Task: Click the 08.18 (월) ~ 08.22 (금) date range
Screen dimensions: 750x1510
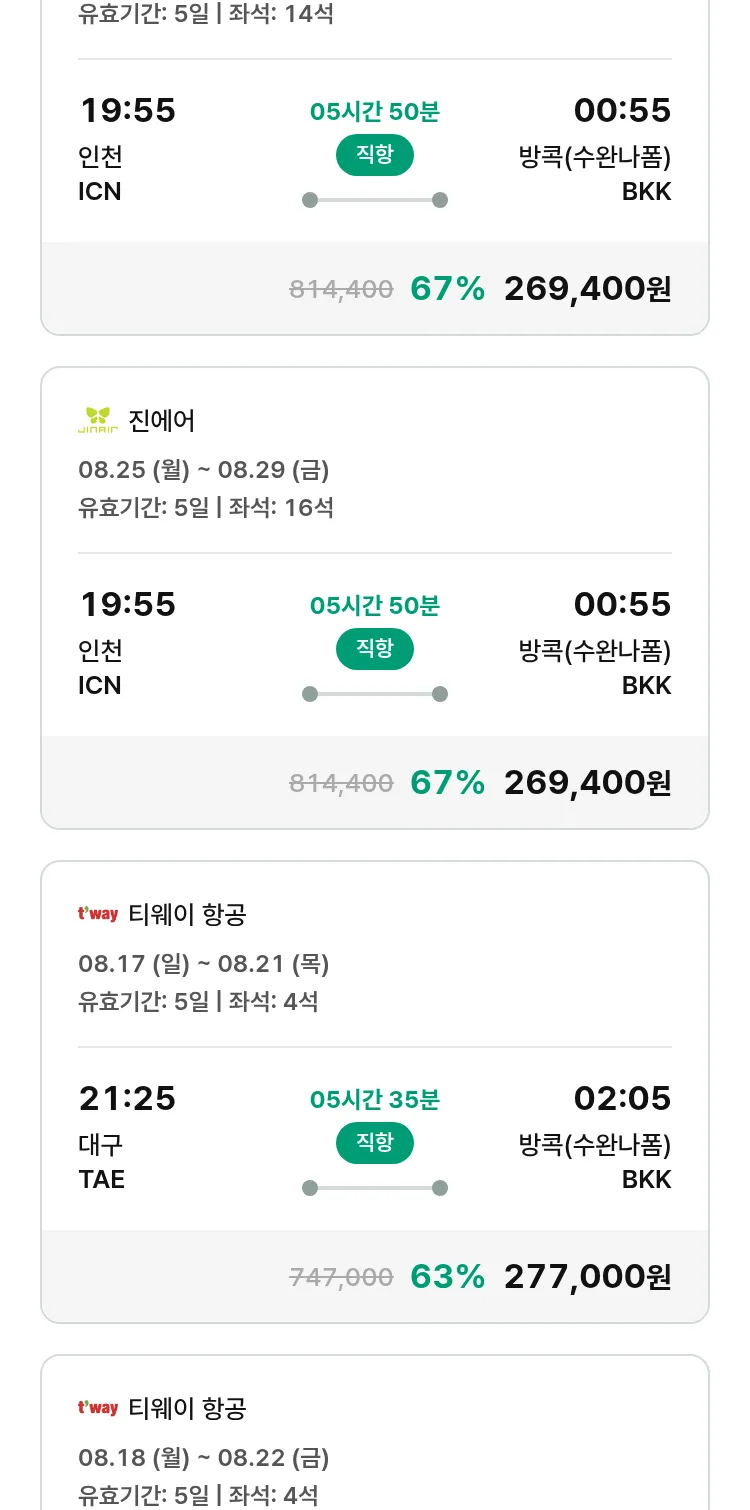Action: [x=204, y=1458]
